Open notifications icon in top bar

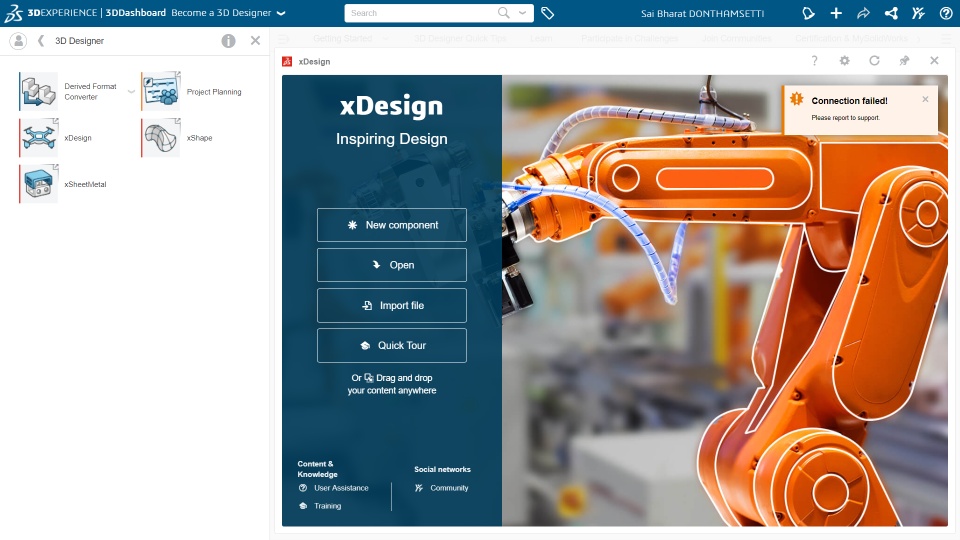pyautogui.click(x=809, y=13)
